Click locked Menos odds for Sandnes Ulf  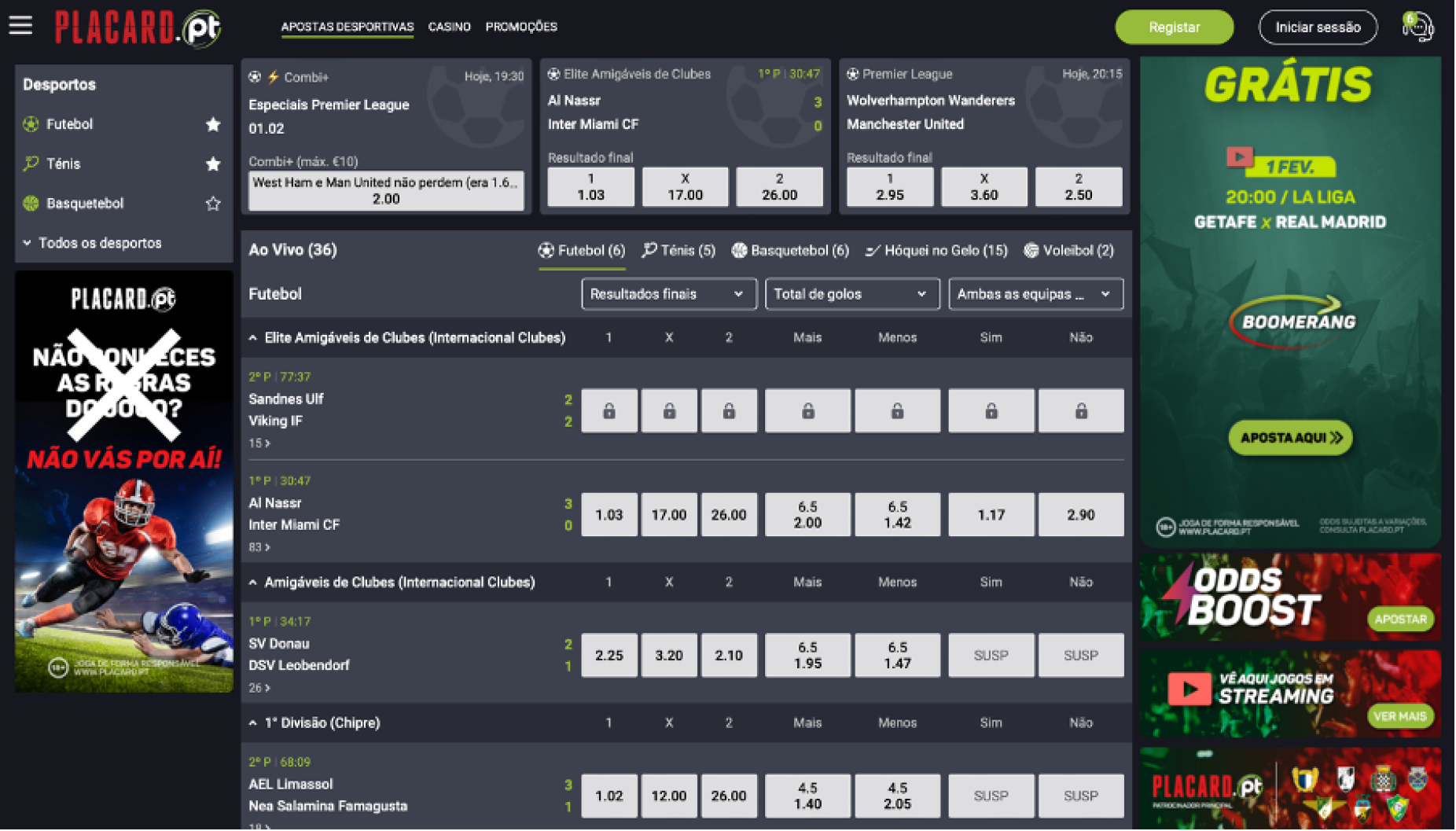(898, 410)
